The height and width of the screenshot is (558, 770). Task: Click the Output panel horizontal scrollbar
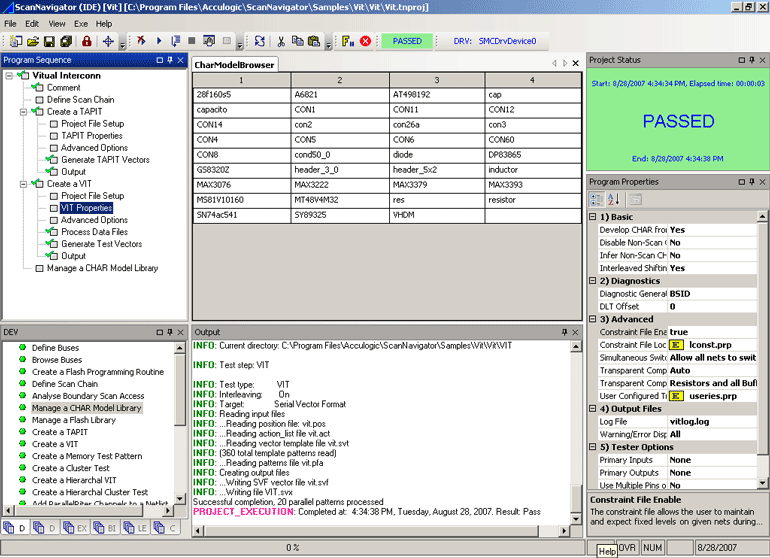pos(381,530)
